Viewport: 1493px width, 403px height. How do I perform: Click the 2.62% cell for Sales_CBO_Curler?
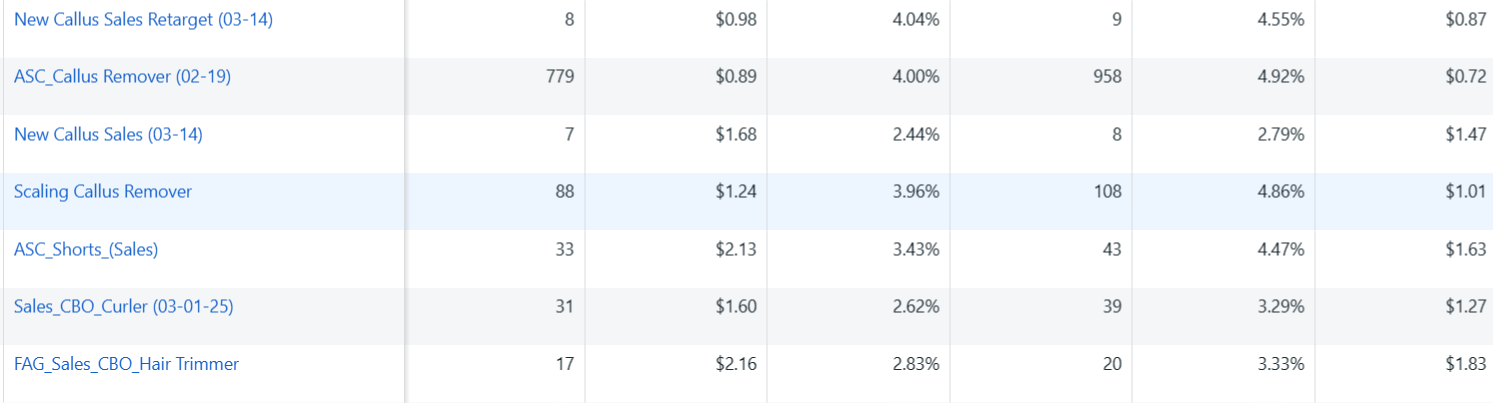tap(915, 306)
